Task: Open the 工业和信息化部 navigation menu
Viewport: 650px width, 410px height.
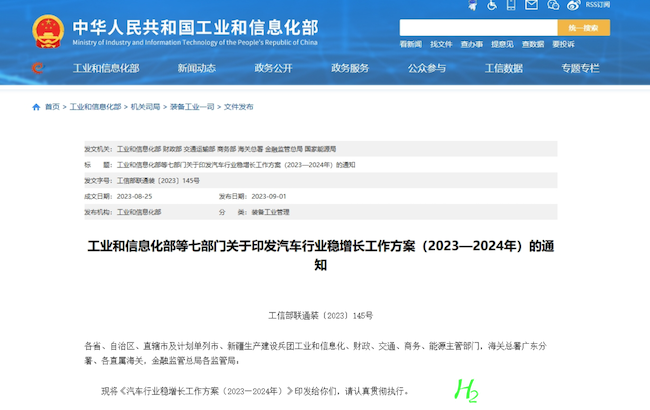Action: [106, 68]
